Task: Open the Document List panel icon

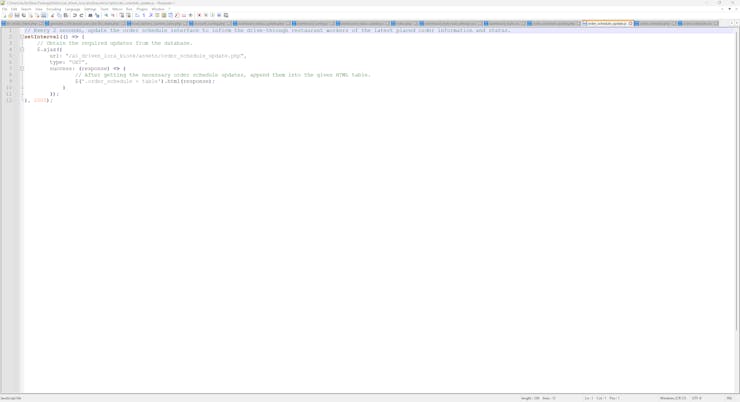Action: pos(170,15)
